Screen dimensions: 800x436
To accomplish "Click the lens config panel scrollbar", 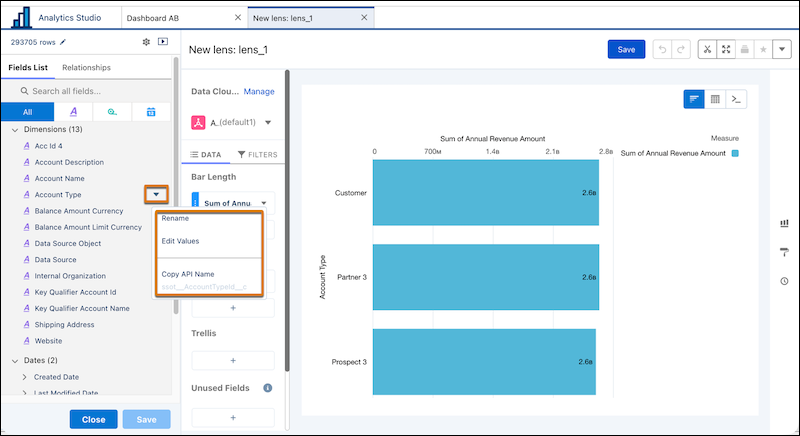I will (x=287, y=220).
